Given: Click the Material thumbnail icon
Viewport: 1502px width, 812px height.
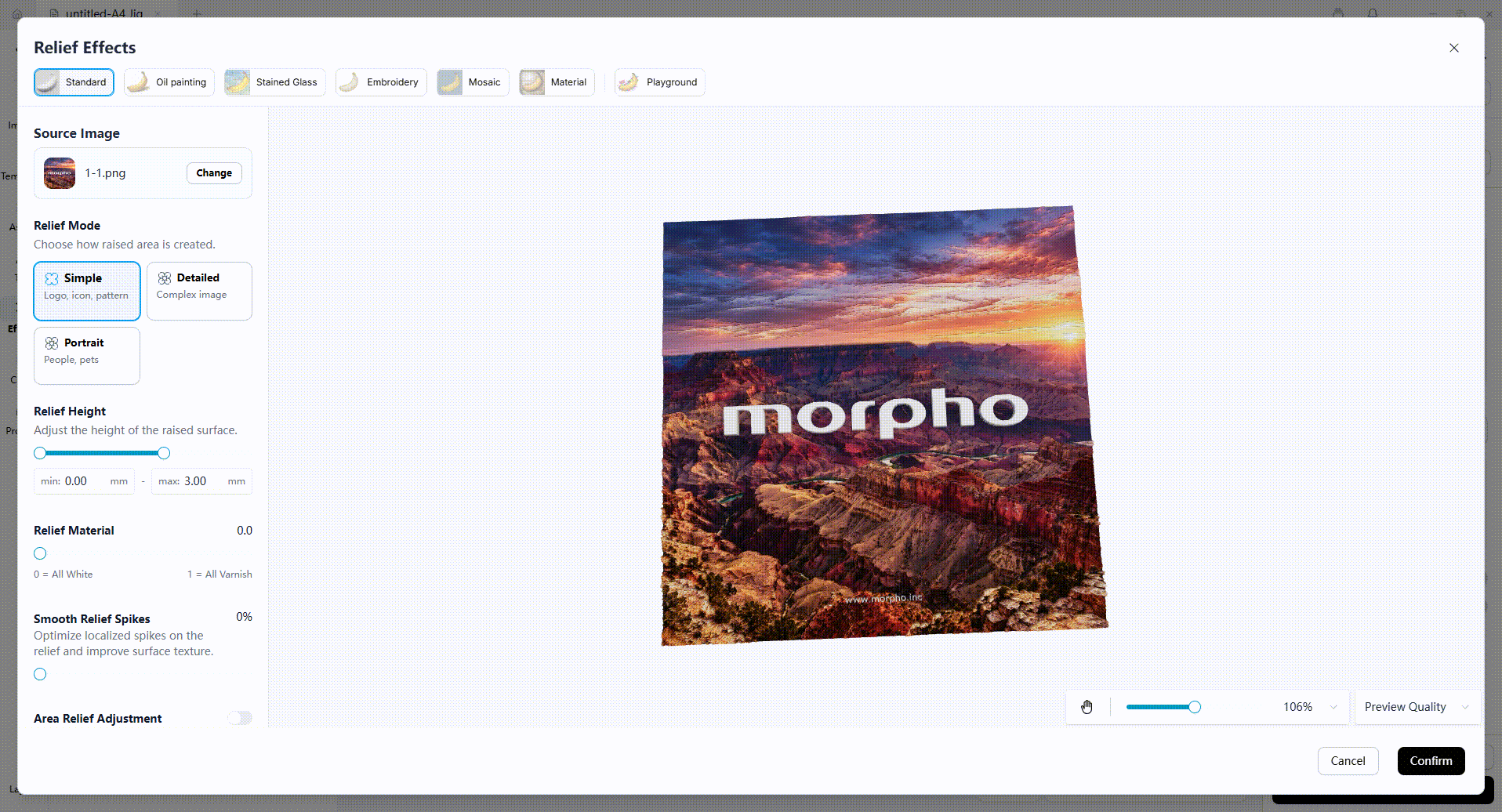Looking at the screenshot, I should [532, 82].
